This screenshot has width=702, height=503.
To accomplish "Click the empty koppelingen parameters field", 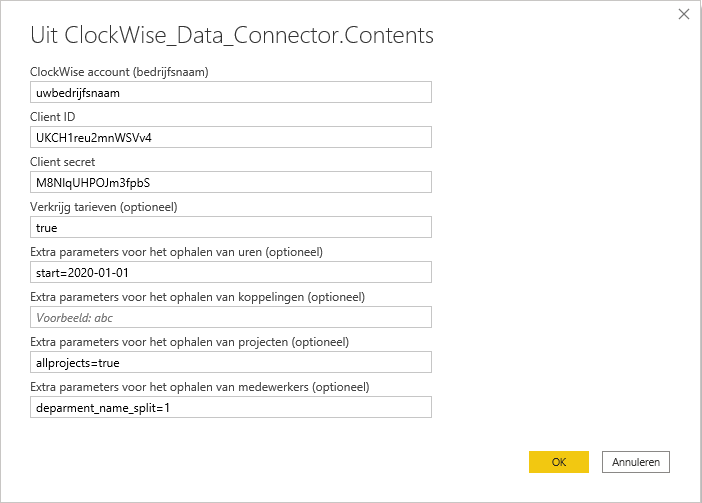I will point(231,317).
